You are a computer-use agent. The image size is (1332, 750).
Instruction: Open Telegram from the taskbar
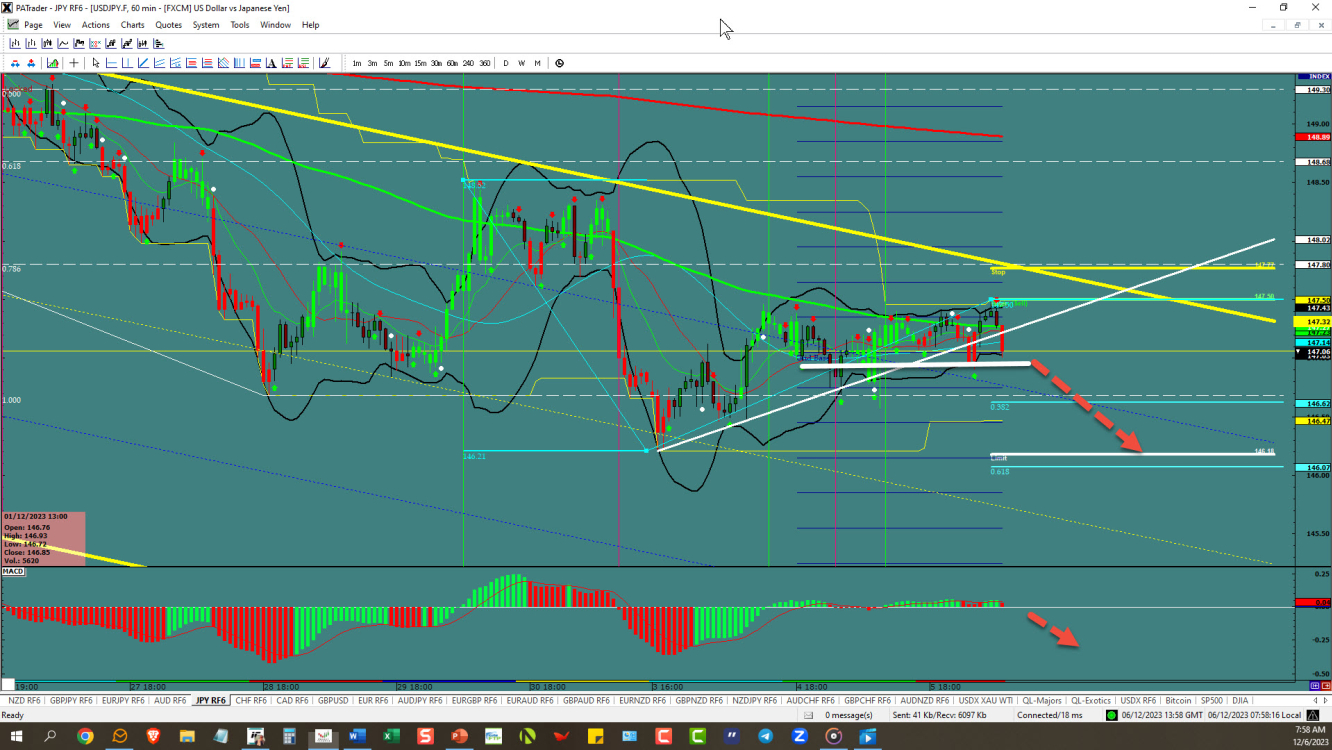[x=765, y=736]
